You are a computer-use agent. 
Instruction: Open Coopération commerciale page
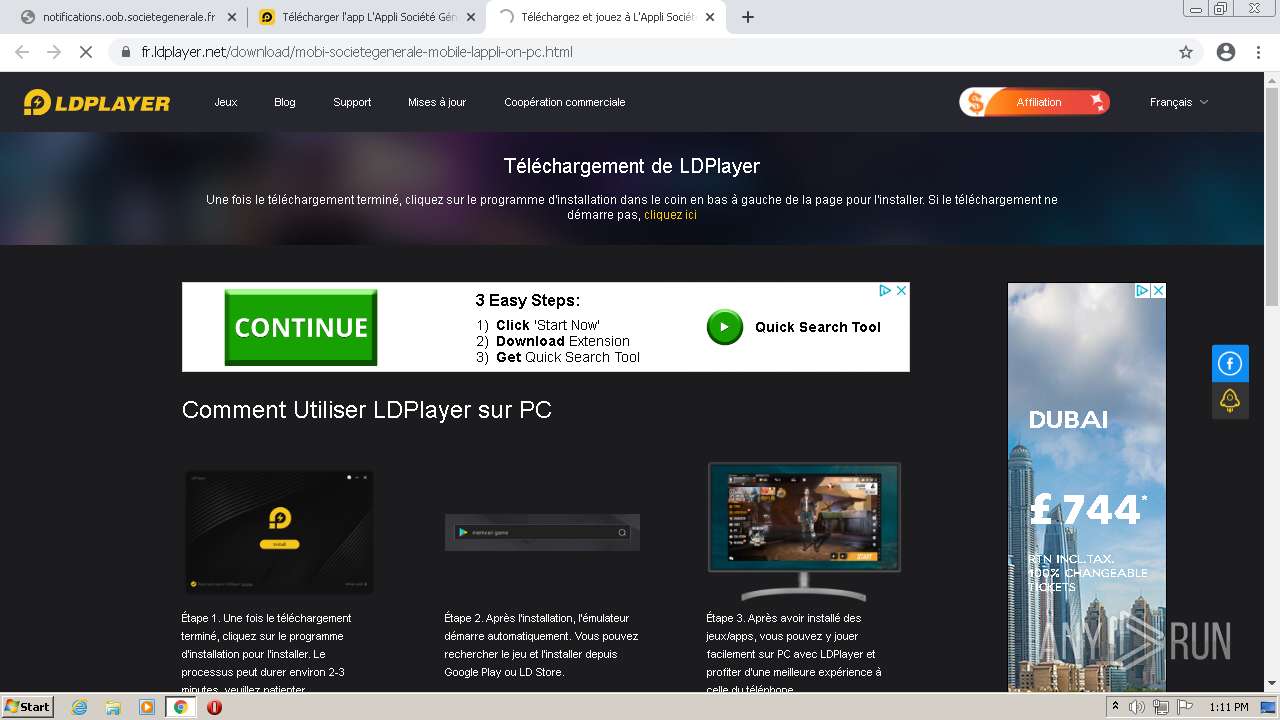tap(565, 102)
